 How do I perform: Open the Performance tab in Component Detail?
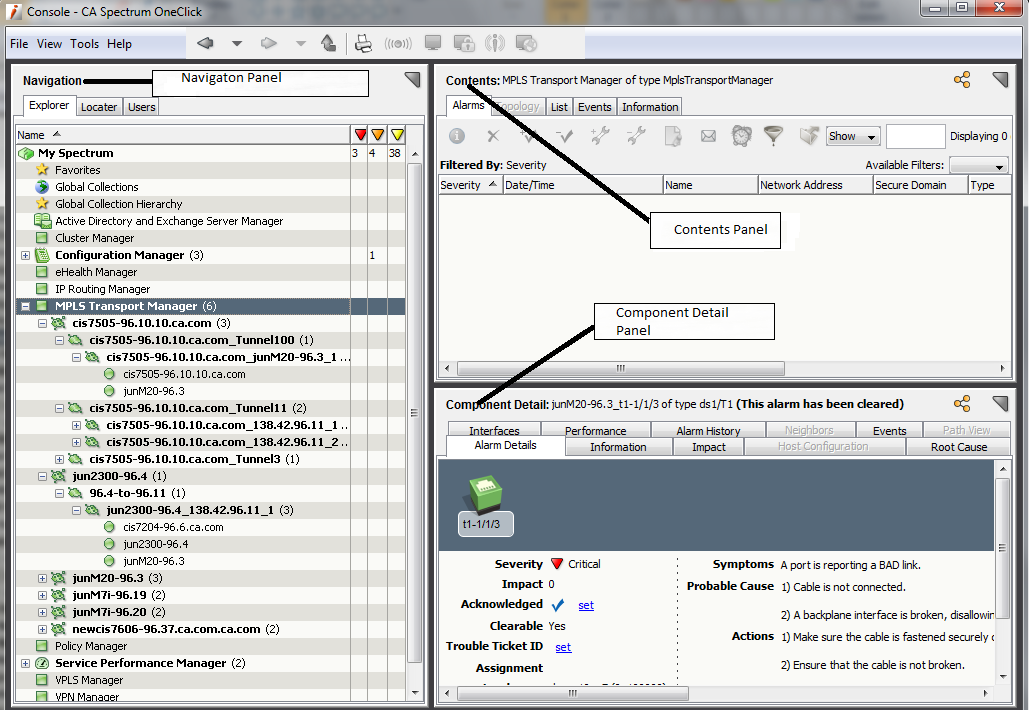(x=595, y=430)
